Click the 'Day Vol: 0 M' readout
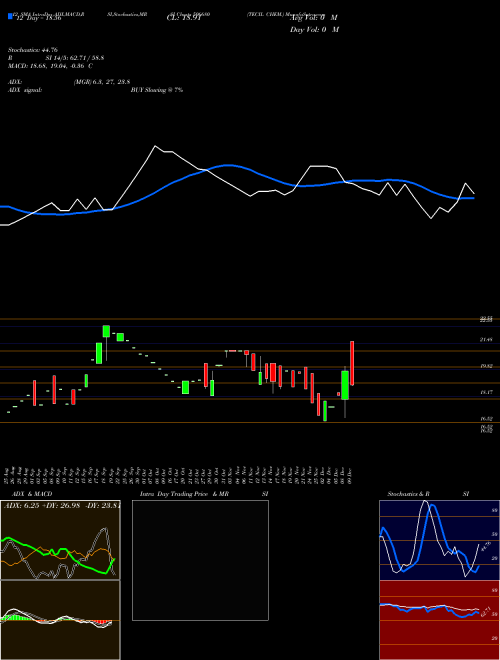 pyautogui.click(x=314, y=29)
